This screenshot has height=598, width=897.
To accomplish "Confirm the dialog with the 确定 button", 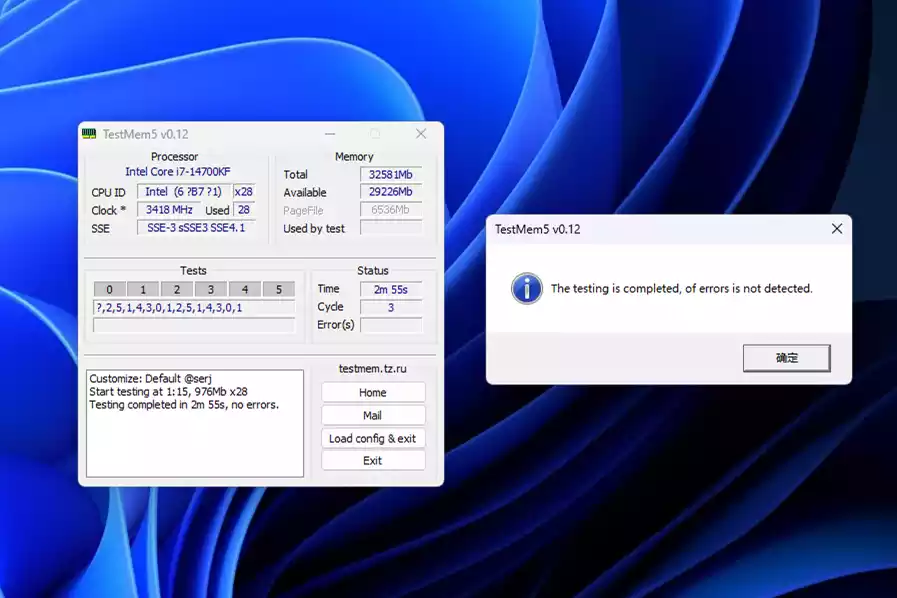I will tap(787, 358).
